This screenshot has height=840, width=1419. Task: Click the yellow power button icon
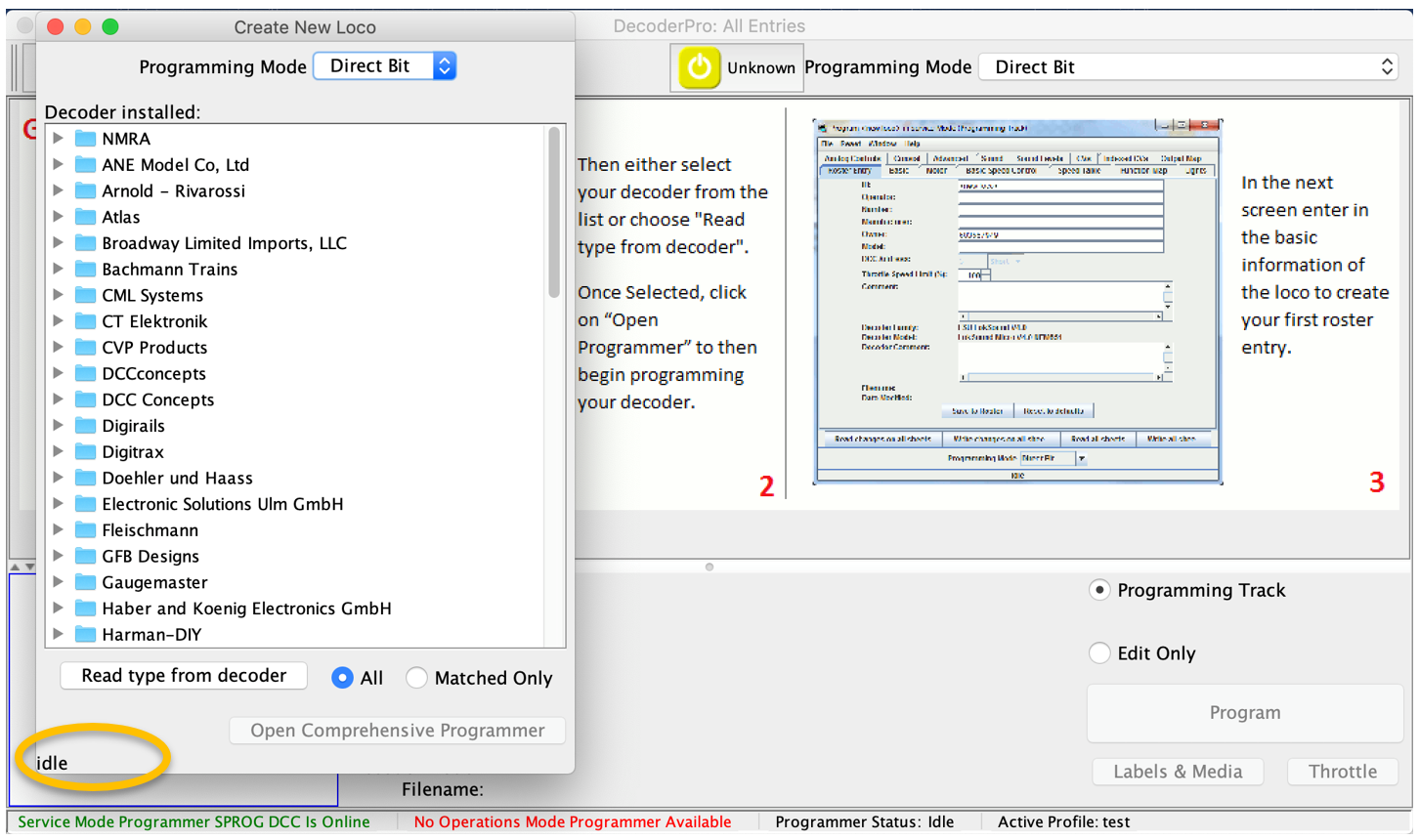[699, 67]
